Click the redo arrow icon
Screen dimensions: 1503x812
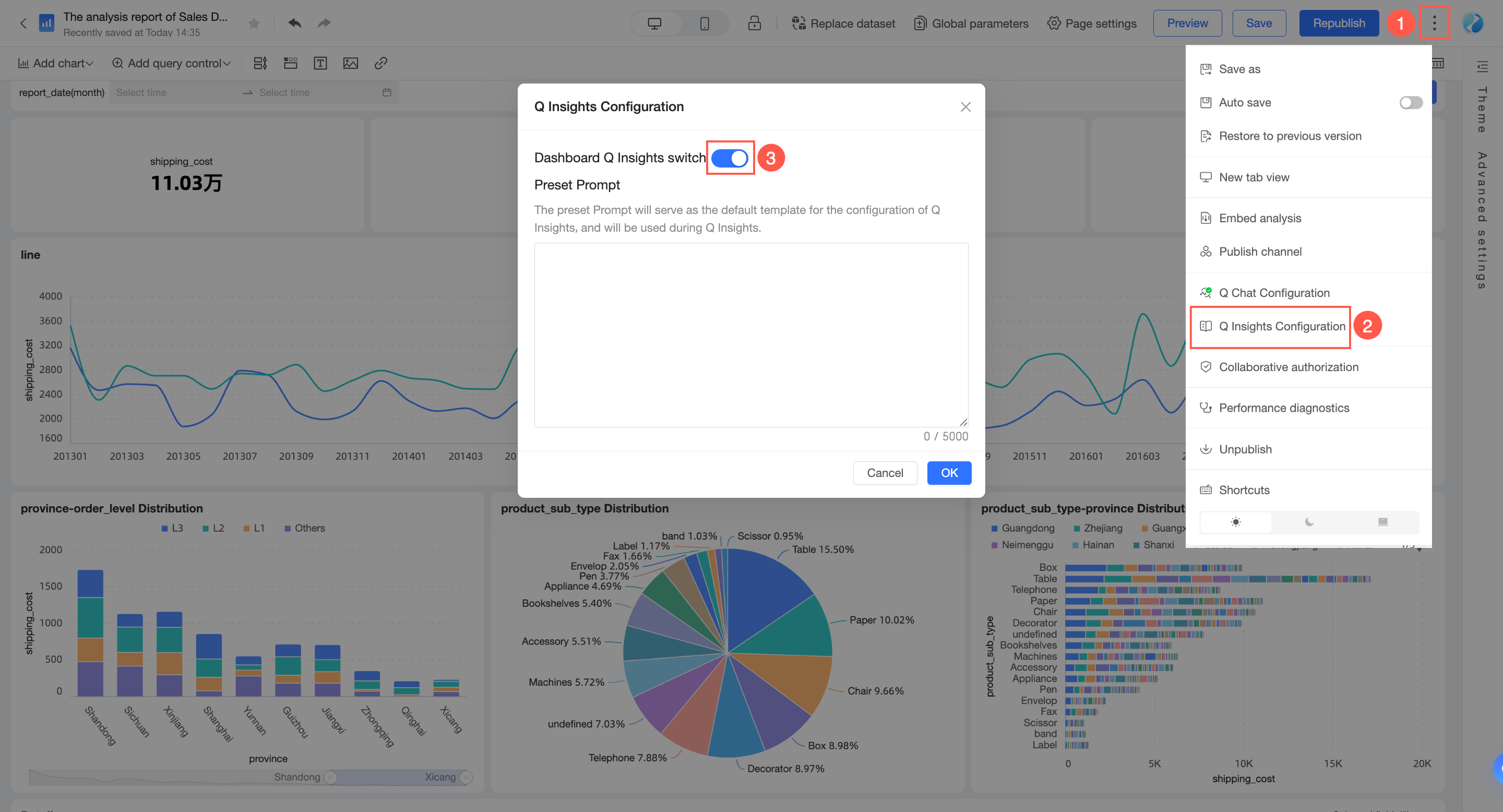[x=325, y=23]
